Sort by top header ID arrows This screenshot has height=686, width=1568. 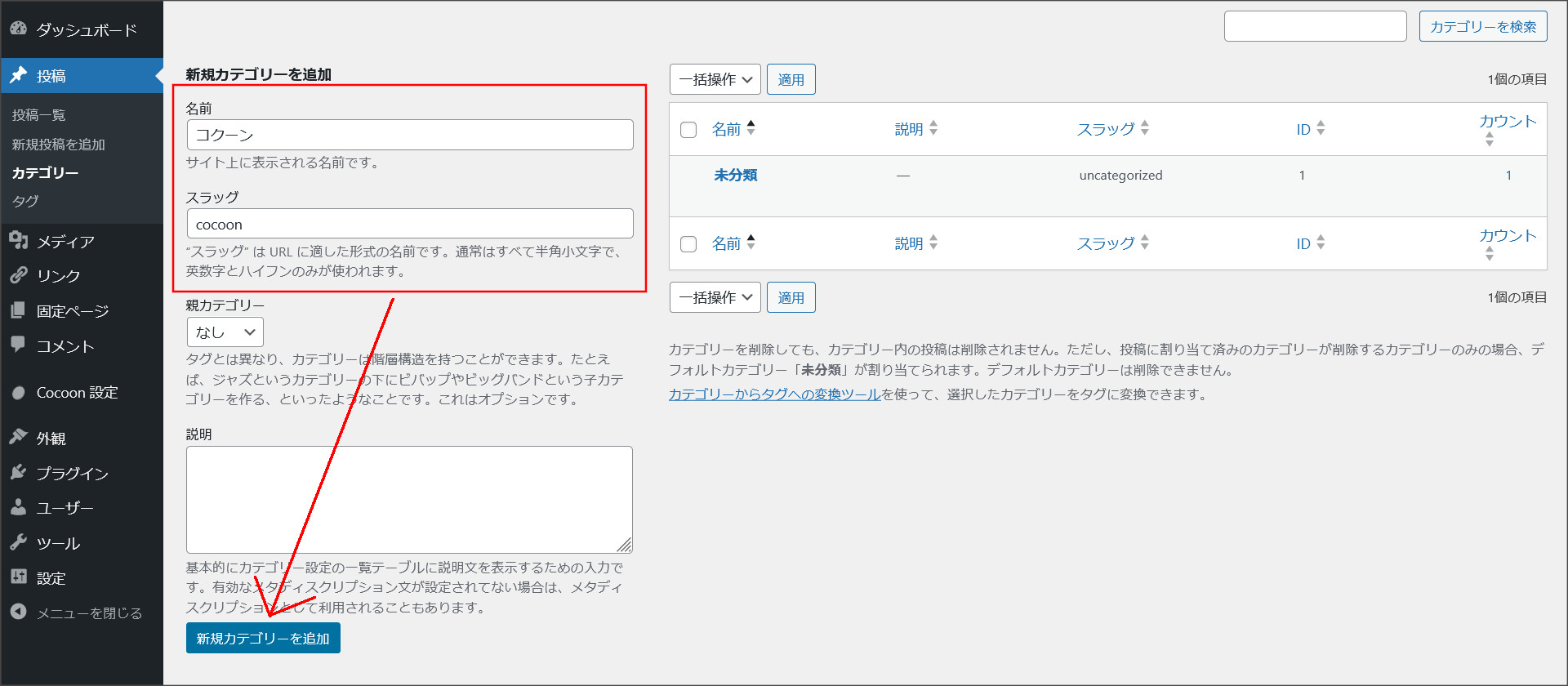point(1321,128)
